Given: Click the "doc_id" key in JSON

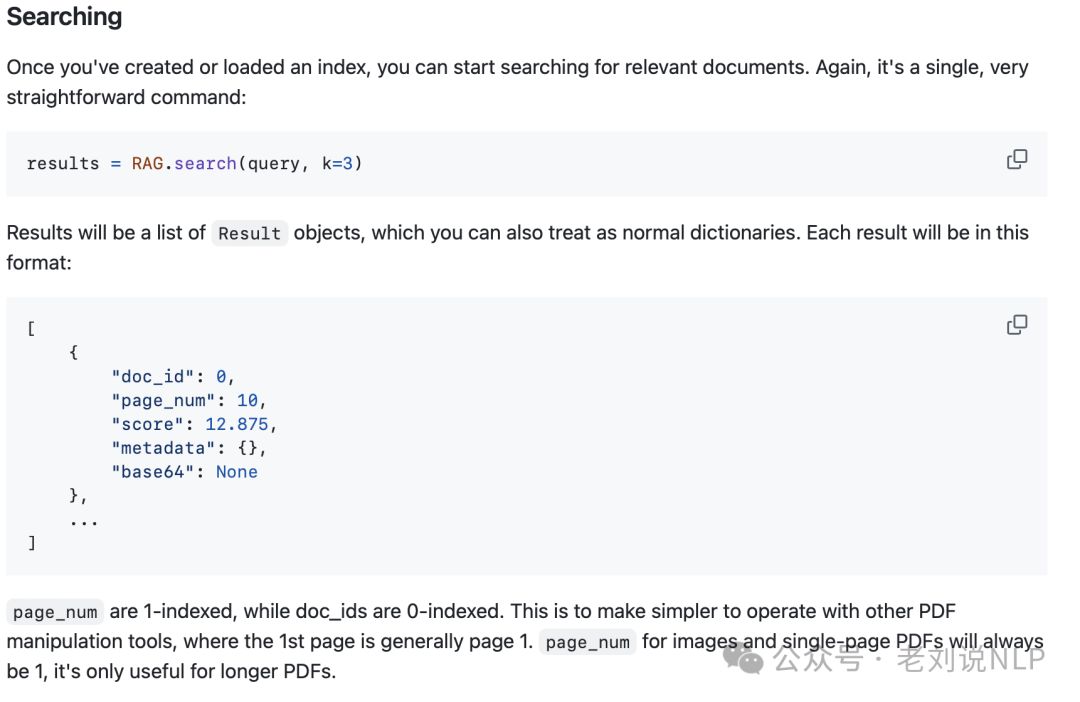Looking at the screenshot, I should point(153,377).
